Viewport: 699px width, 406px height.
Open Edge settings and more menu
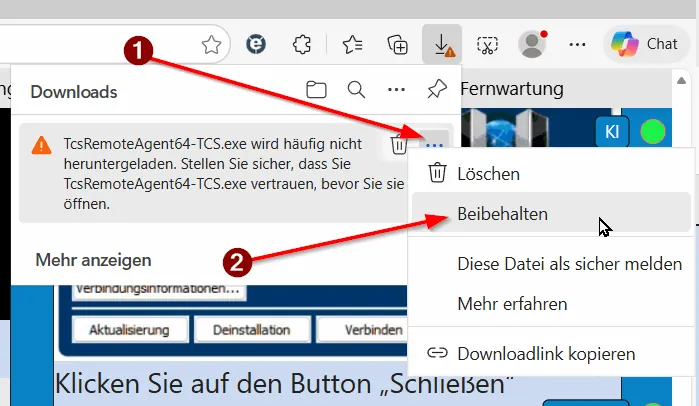tap(577, 44)
